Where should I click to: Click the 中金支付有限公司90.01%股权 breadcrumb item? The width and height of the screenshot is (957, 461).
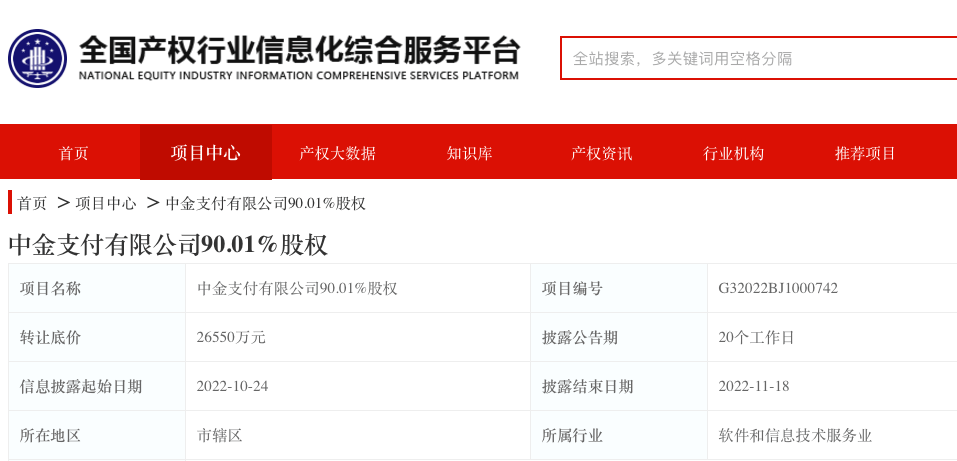265,203
